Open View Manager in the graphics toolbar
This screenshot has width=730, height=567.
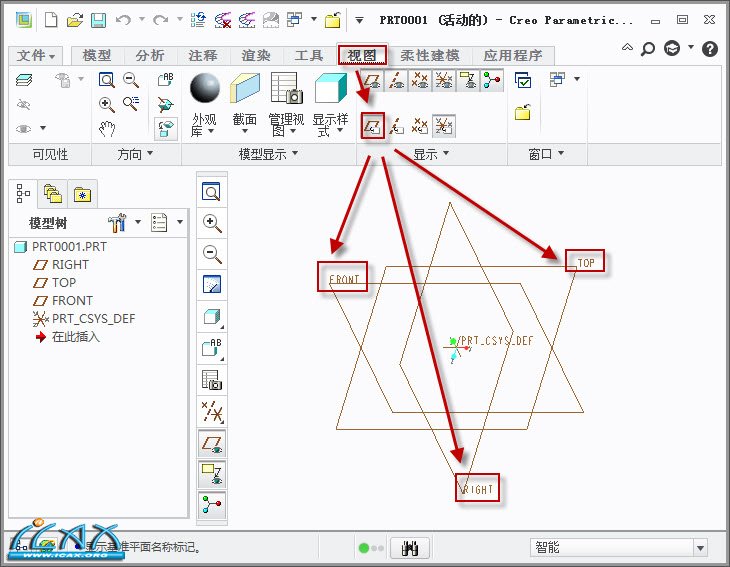point(212,379)
